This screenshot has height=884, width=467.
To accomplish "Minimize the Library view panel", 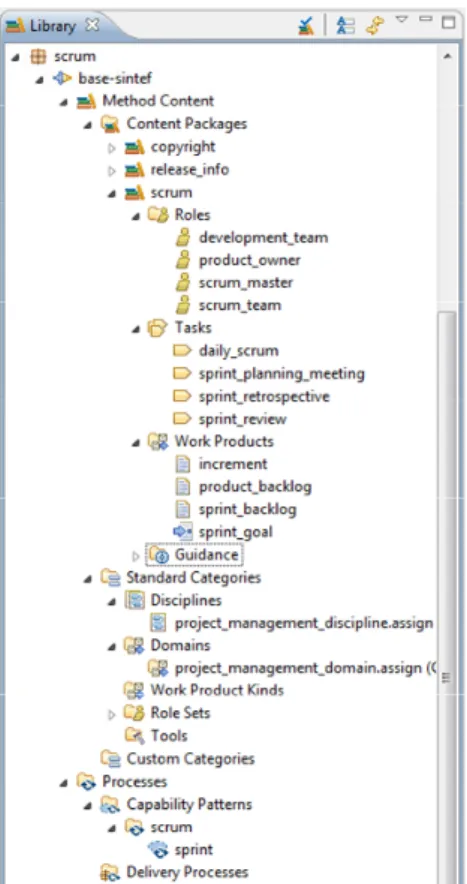I will [425, 19].
